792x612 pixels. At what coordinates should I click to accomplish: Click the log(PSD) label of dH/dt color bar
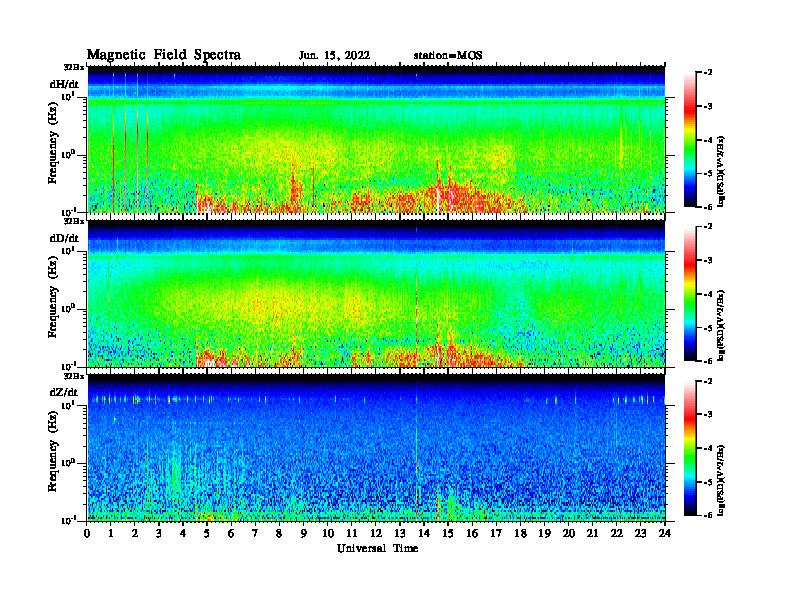(721, 171)
